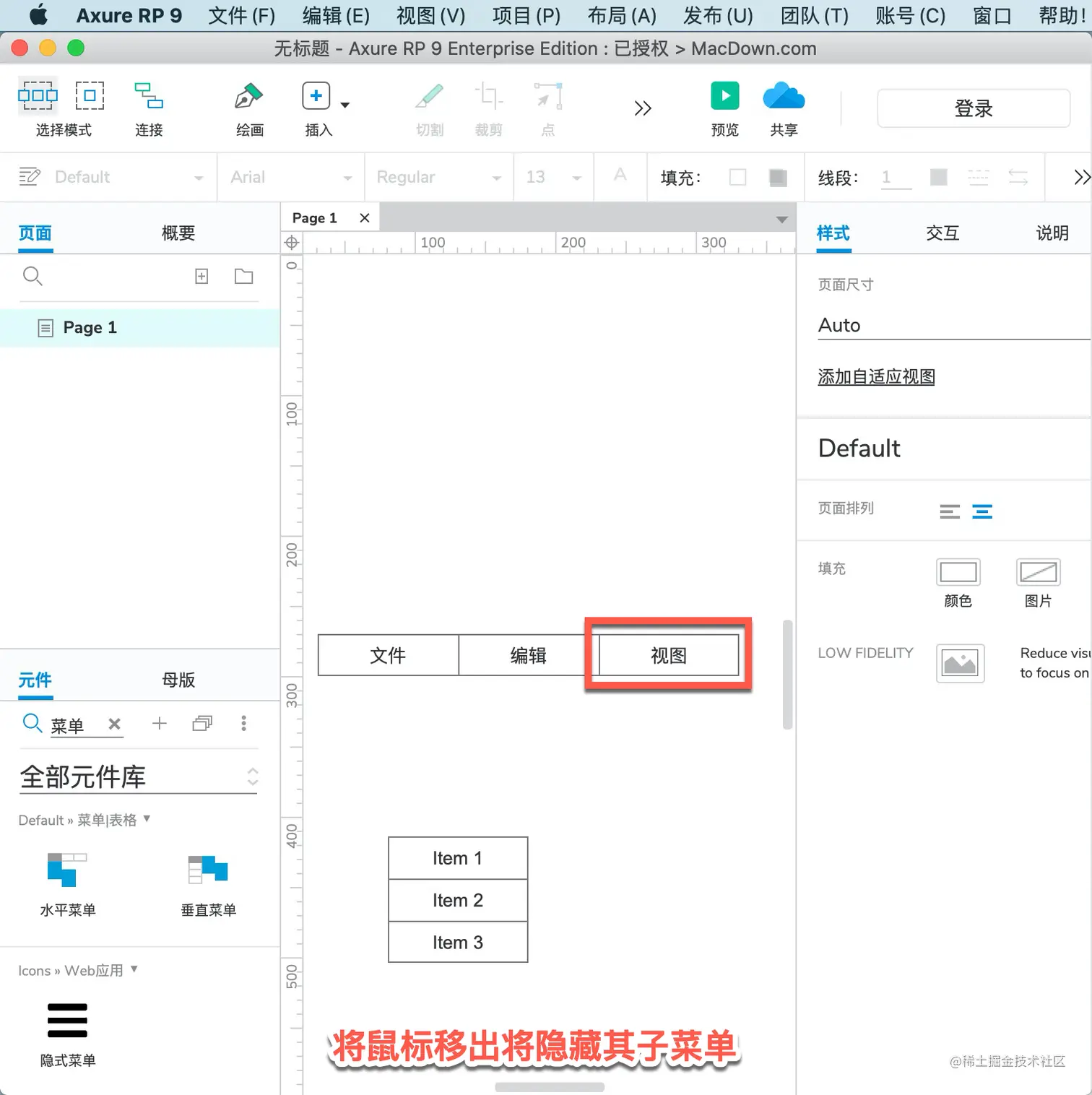Click the line arrow style icon
Viewport: 1092px width, 1095px height.
[x=1018, y=177]
